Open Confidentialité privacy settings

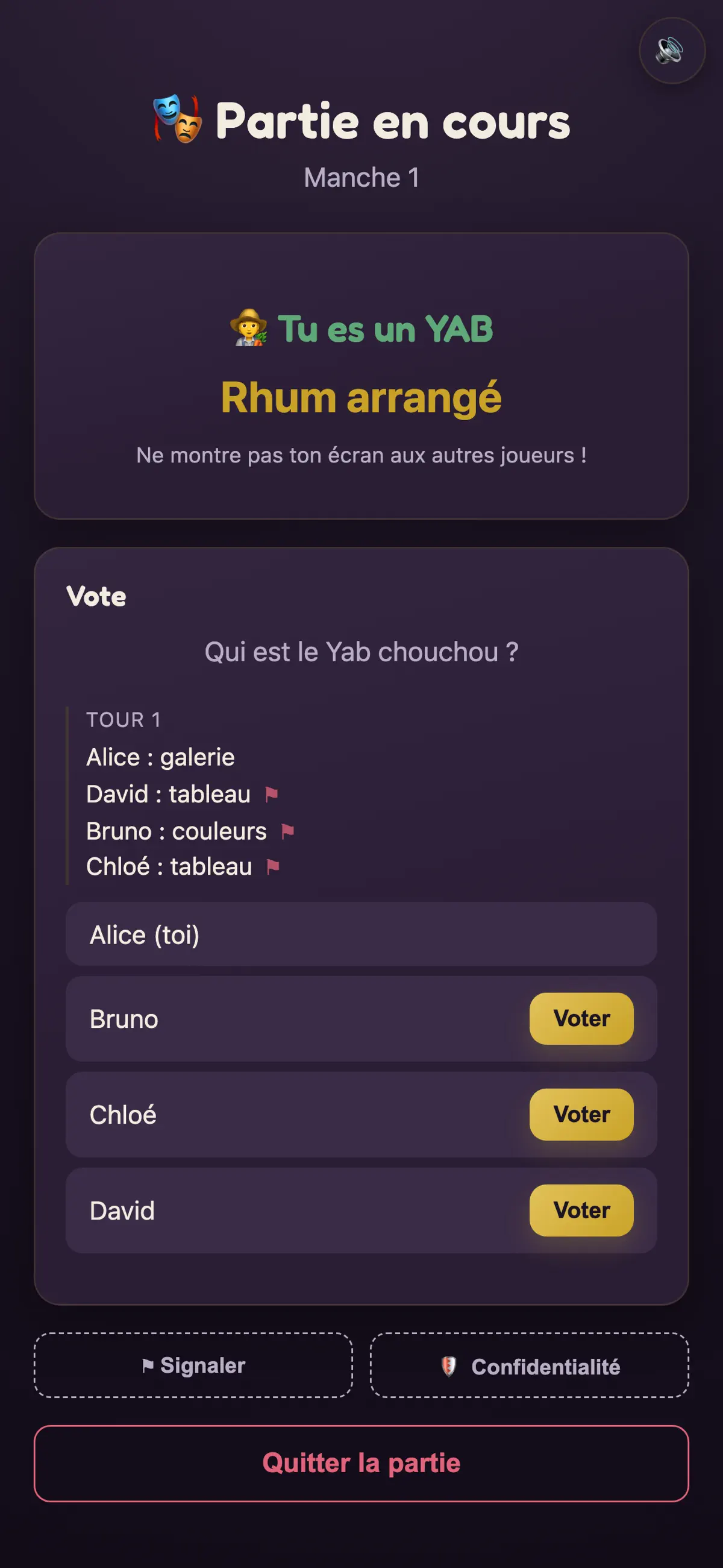530,1365
